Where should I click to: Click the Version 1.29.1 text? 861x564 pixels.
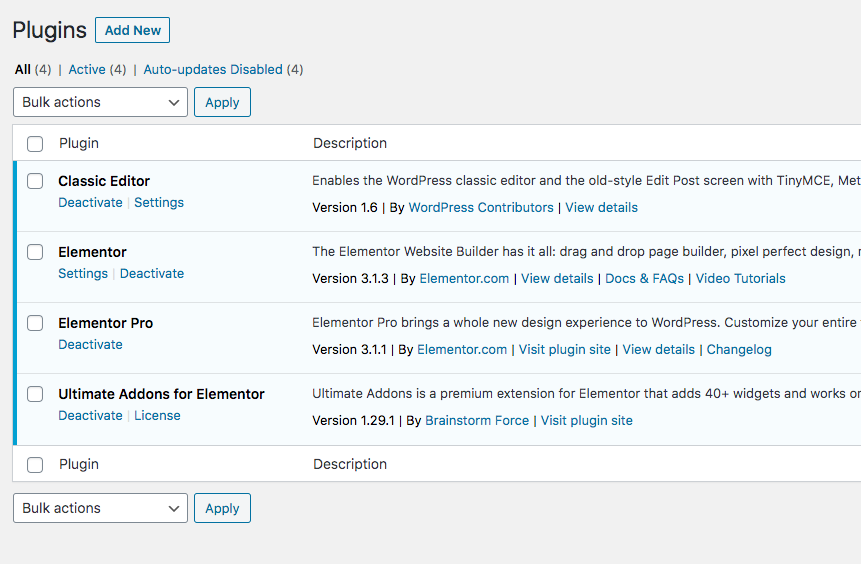pos(353,421)
